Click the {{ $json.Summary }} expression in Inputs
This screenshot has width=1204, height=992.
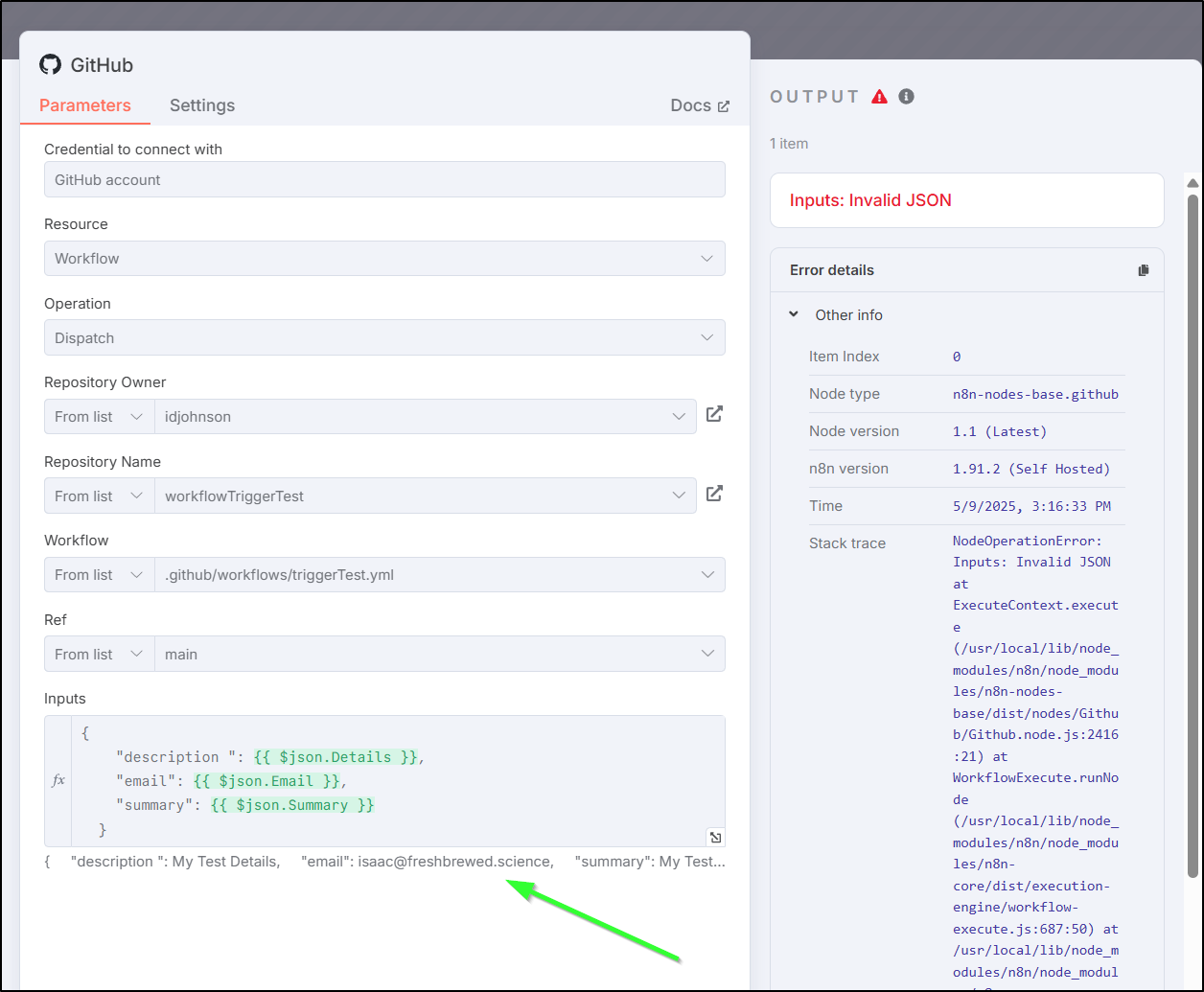coord(292,805)
